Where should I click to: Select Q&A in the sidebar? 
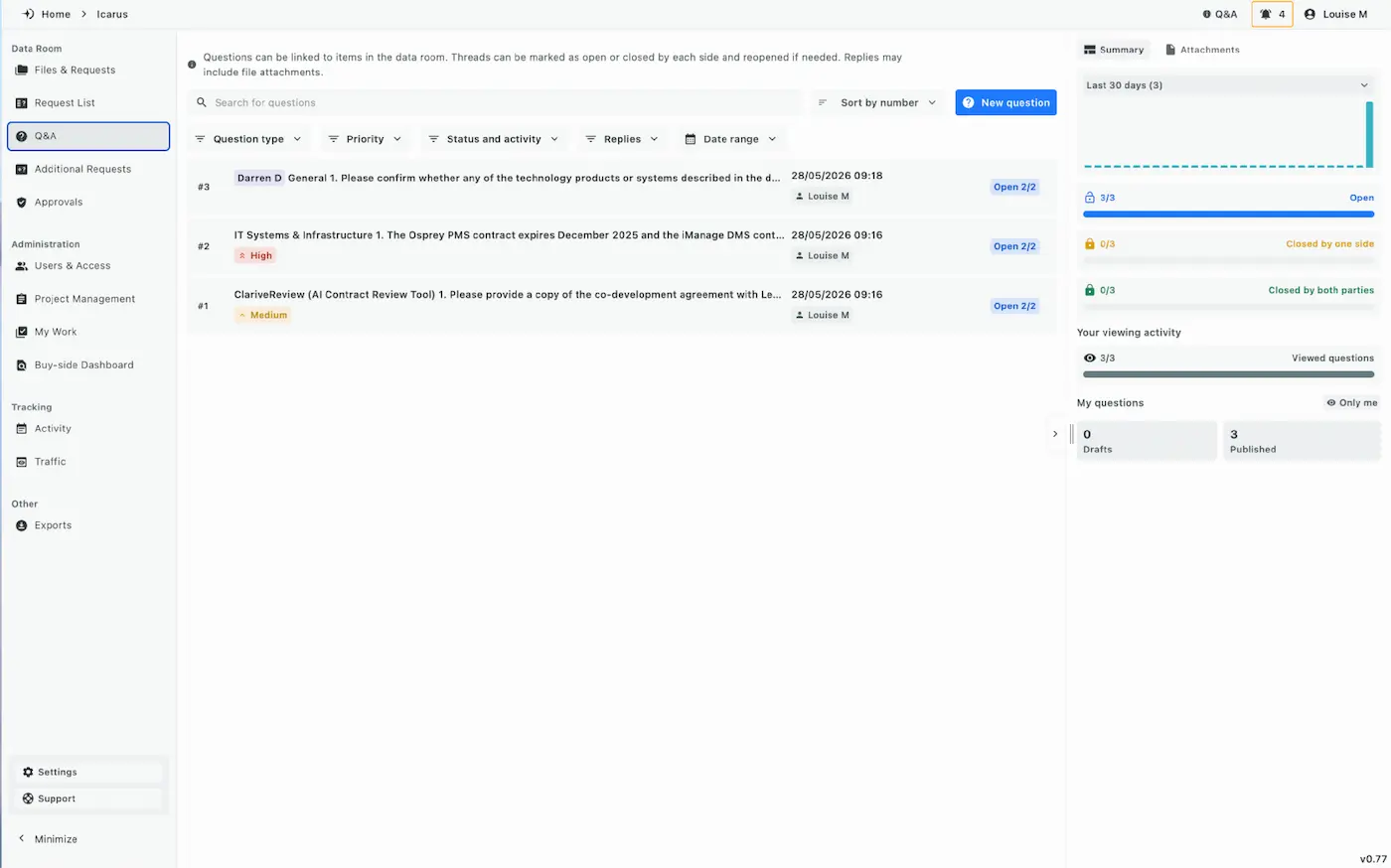(88, 136)
